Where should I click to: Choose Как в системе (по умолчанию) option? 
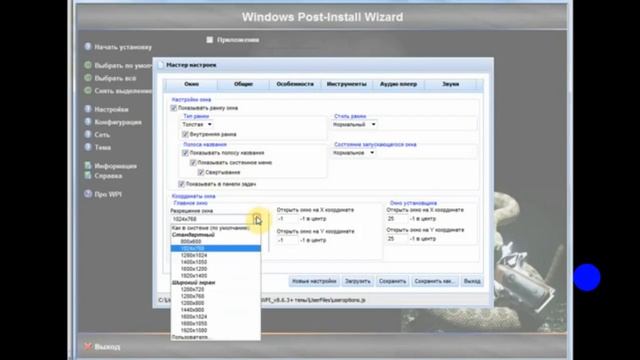pyautogui.click(x=216, y=228)
